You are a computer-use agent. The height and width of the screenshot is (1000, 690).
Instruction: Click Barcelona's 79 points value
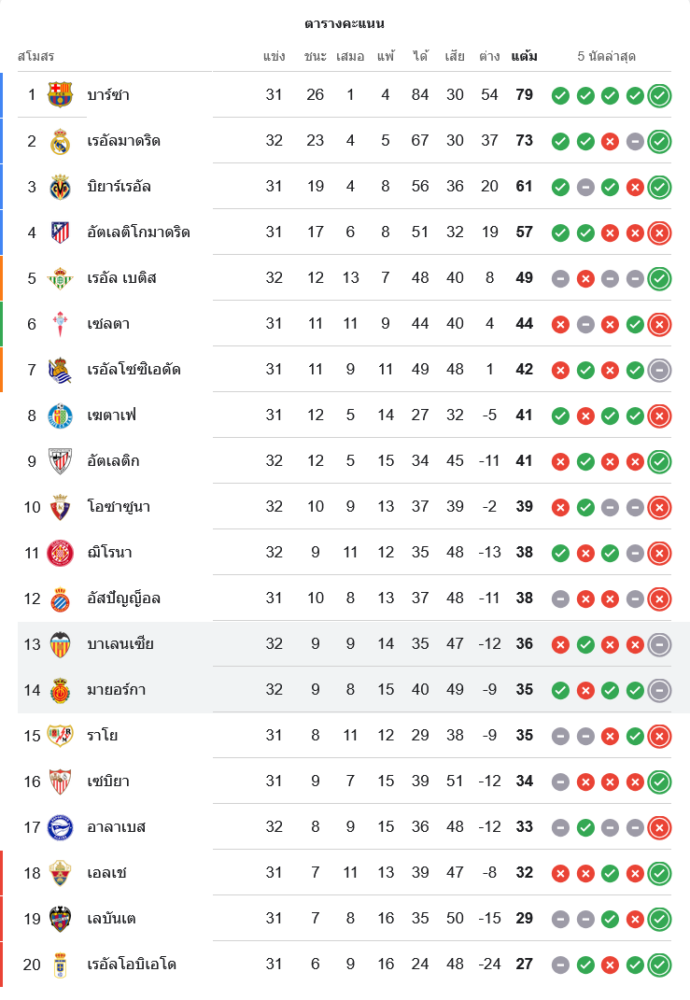[524, 95]
